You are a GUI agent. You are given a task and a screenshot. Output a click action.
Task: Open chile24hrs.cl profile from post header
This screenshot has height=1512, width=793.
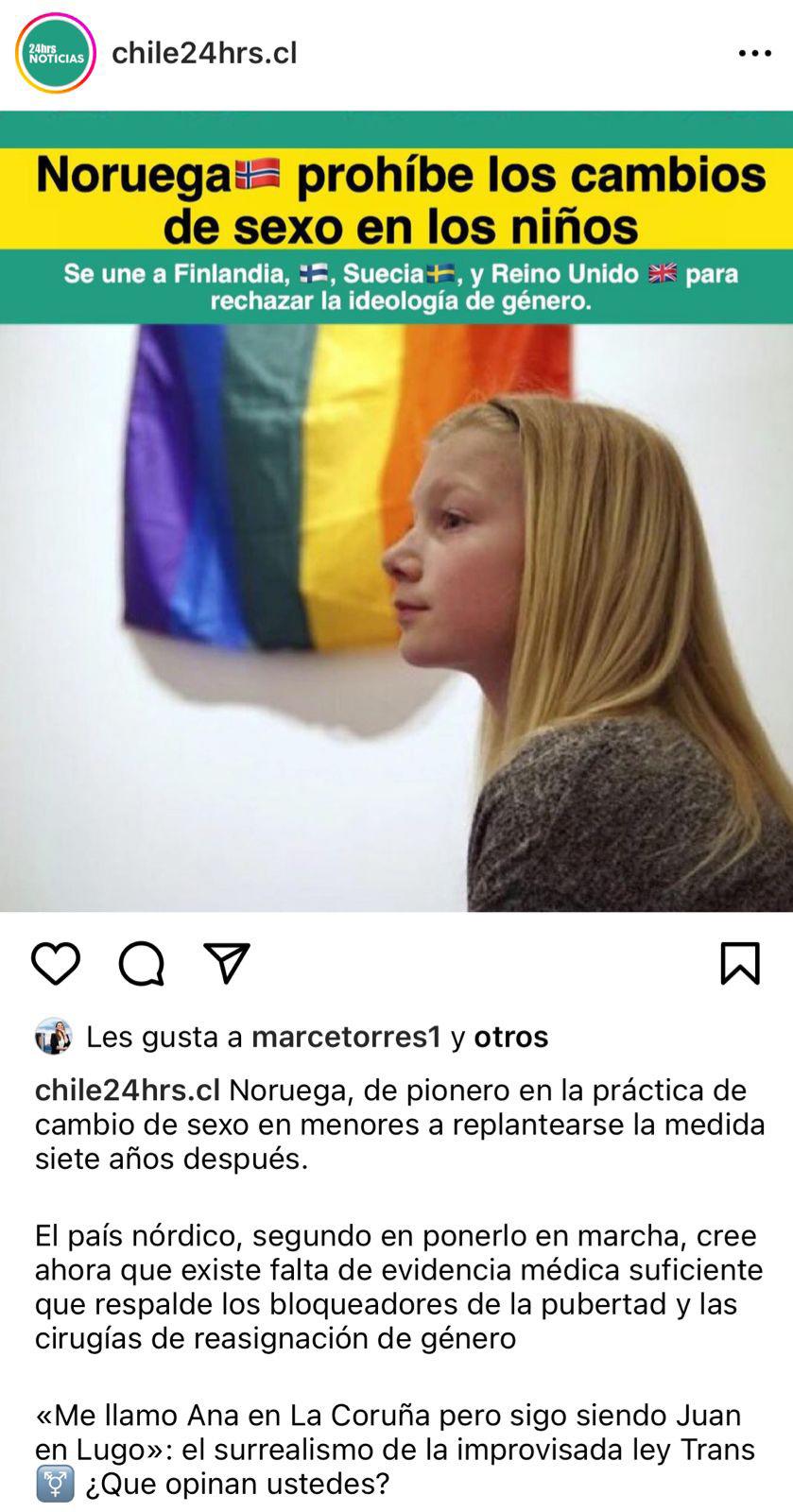204,53
